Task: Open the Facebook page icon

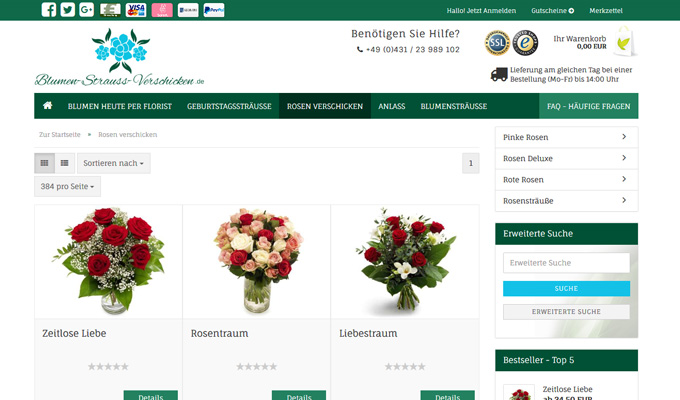Action: click(x=49, y=10)
